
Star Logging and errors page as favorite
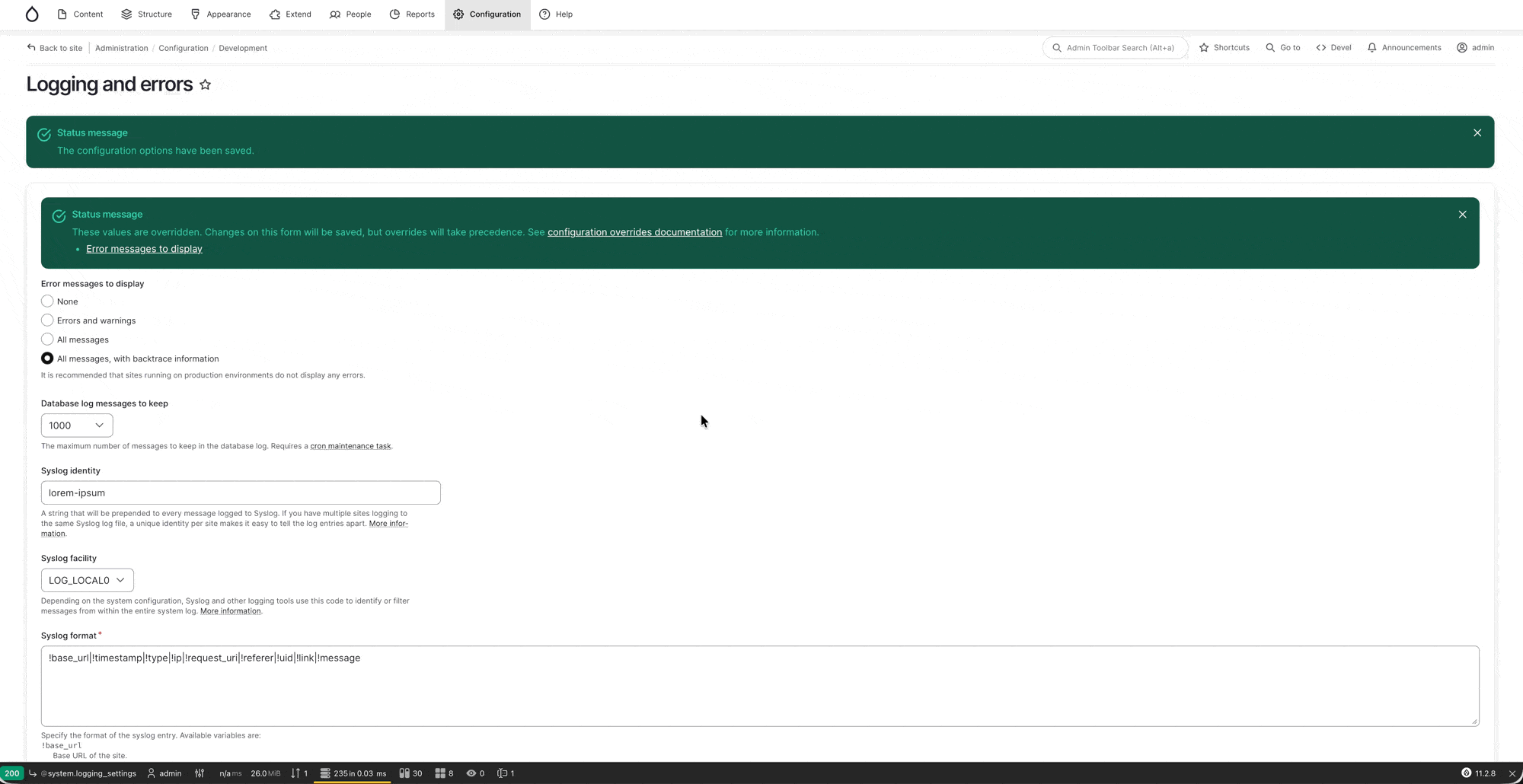205,84
